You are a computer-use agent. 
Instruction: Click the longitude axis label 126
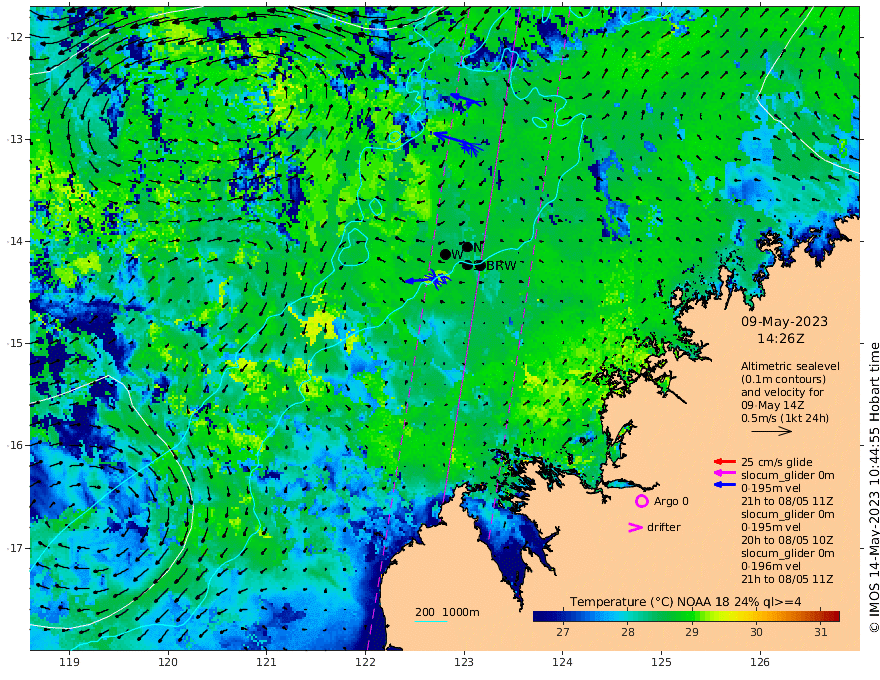tap(760, 662)
